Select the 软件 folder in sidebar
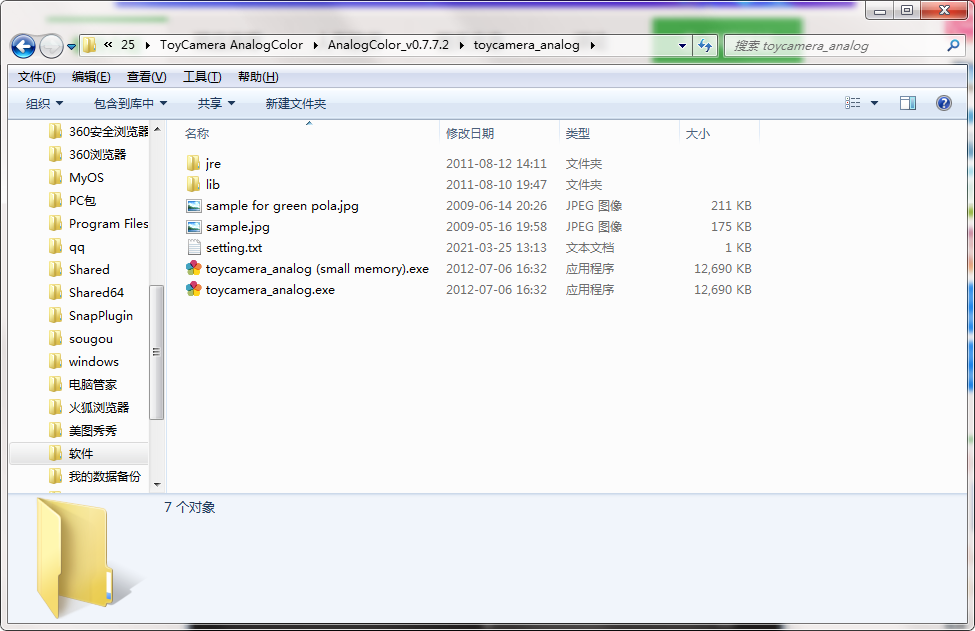975x631 pixels. click(80, 454)
